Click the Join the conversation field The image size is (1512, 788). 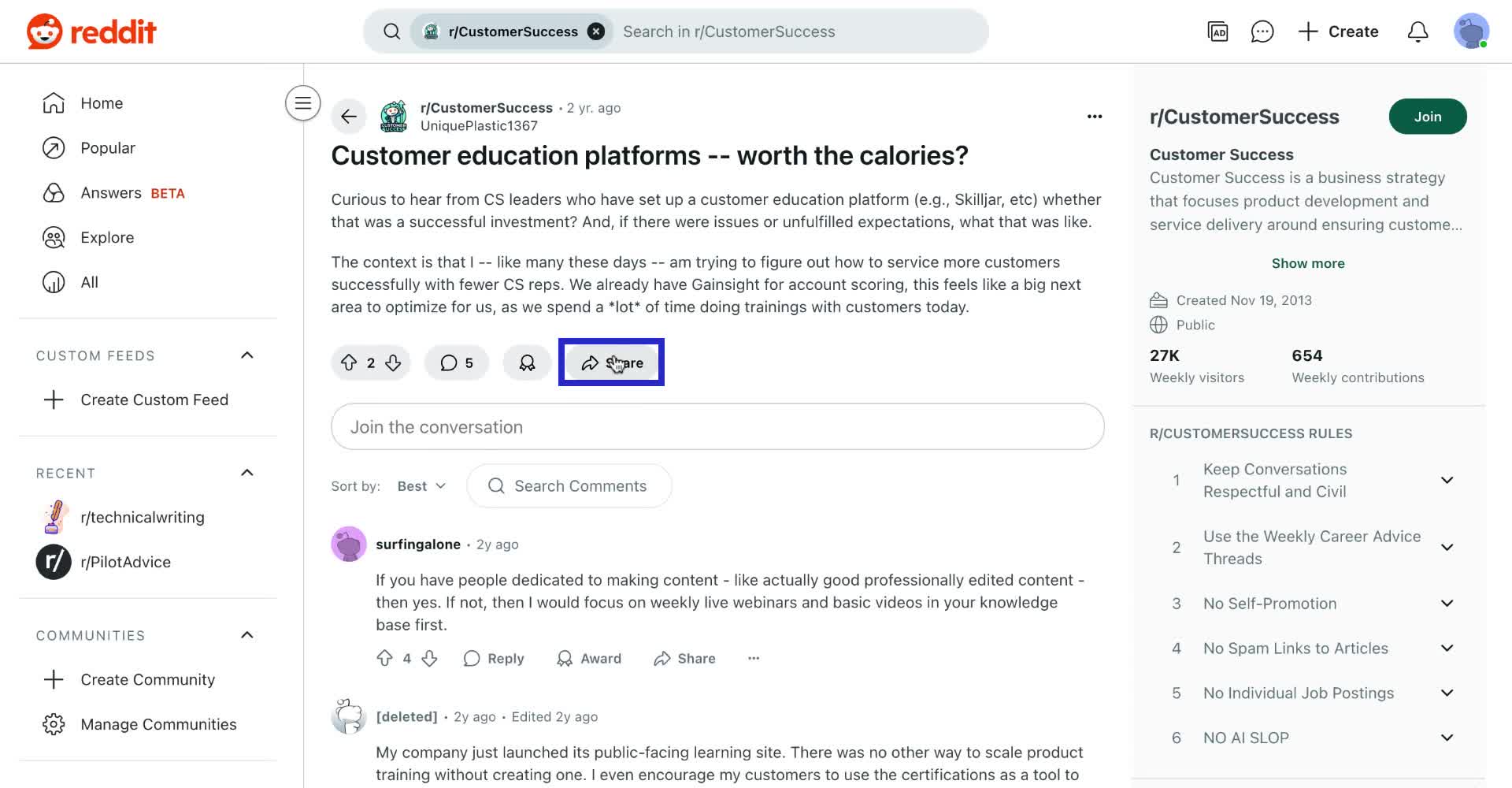717,427
